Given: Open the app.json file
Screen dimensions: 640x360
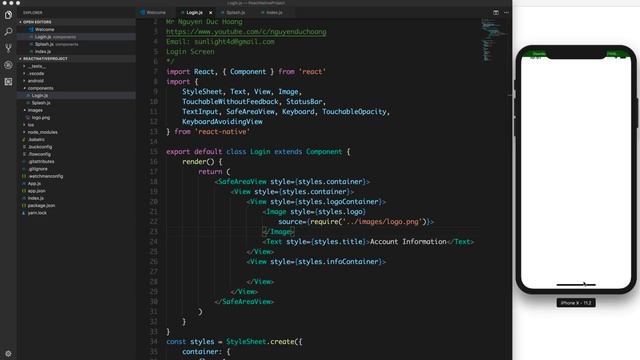Looking at the screenshot, I should (36, 191).
